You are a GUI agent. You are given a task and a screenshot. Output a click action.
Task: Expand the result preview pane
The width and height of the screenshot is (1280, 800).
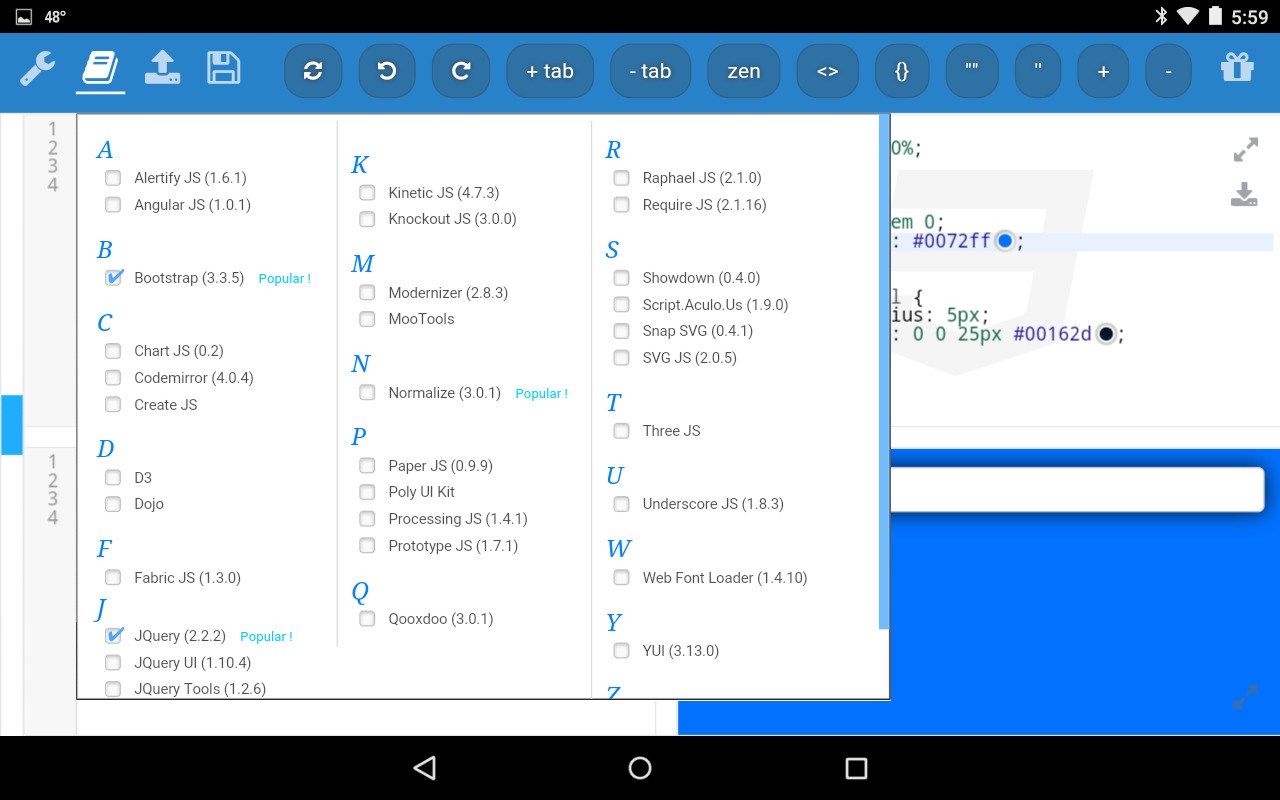click(1245, 696)
